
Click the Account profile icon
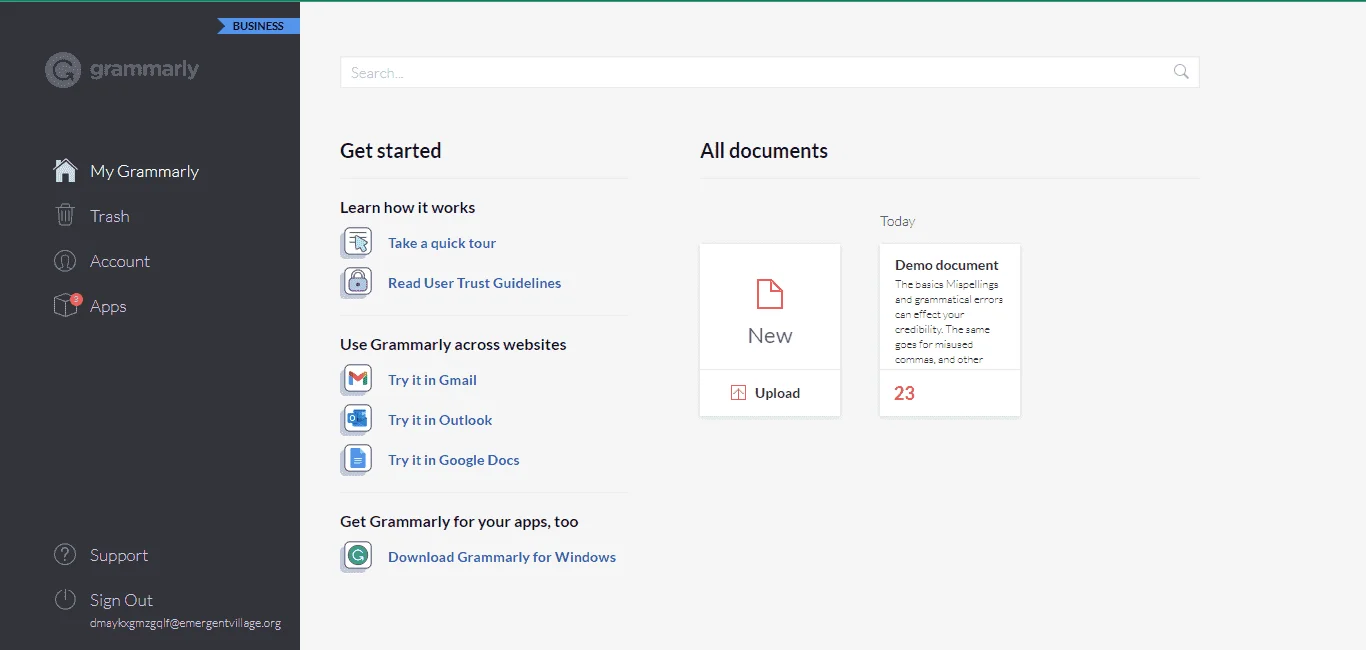65,261
